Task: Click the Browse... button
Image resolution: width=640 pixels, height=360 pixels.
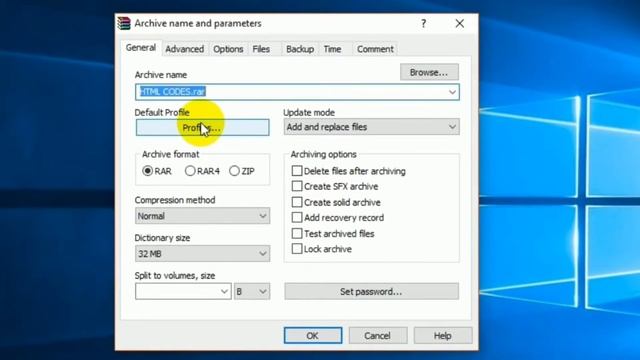Action: 429,72
